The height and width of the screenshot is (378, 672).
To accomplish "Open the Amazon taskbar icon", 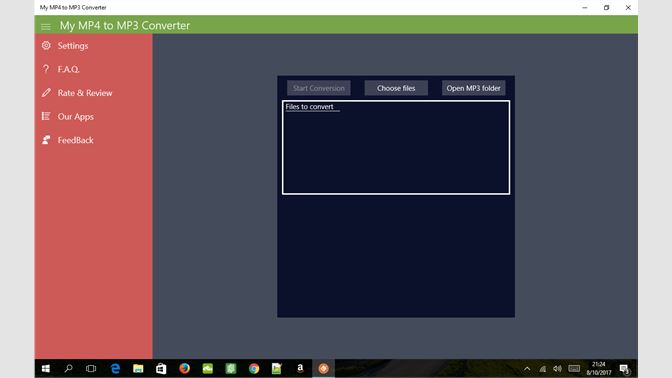I will point(300,368).
